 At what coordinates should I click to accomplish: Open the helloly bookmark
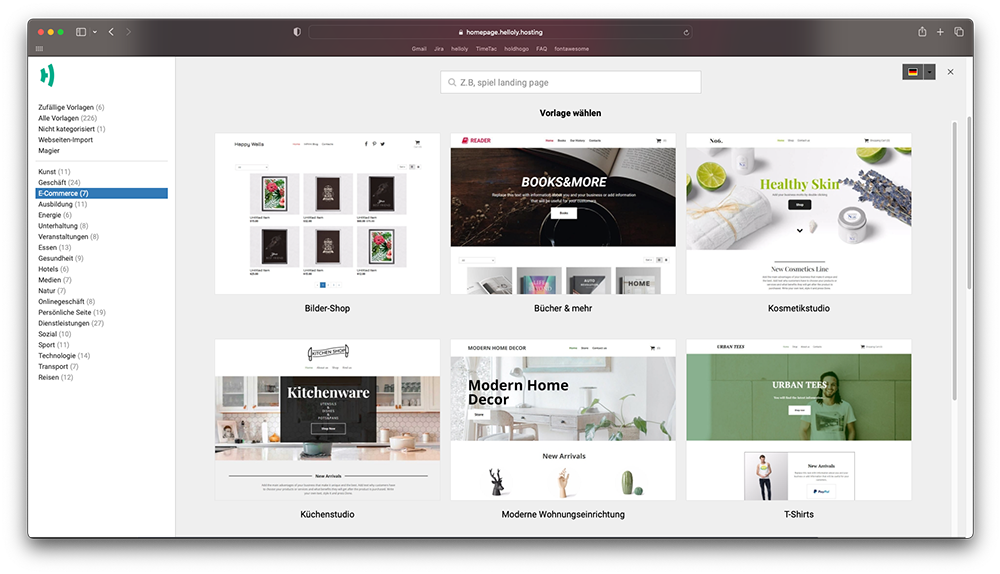[x=460, y=48]
